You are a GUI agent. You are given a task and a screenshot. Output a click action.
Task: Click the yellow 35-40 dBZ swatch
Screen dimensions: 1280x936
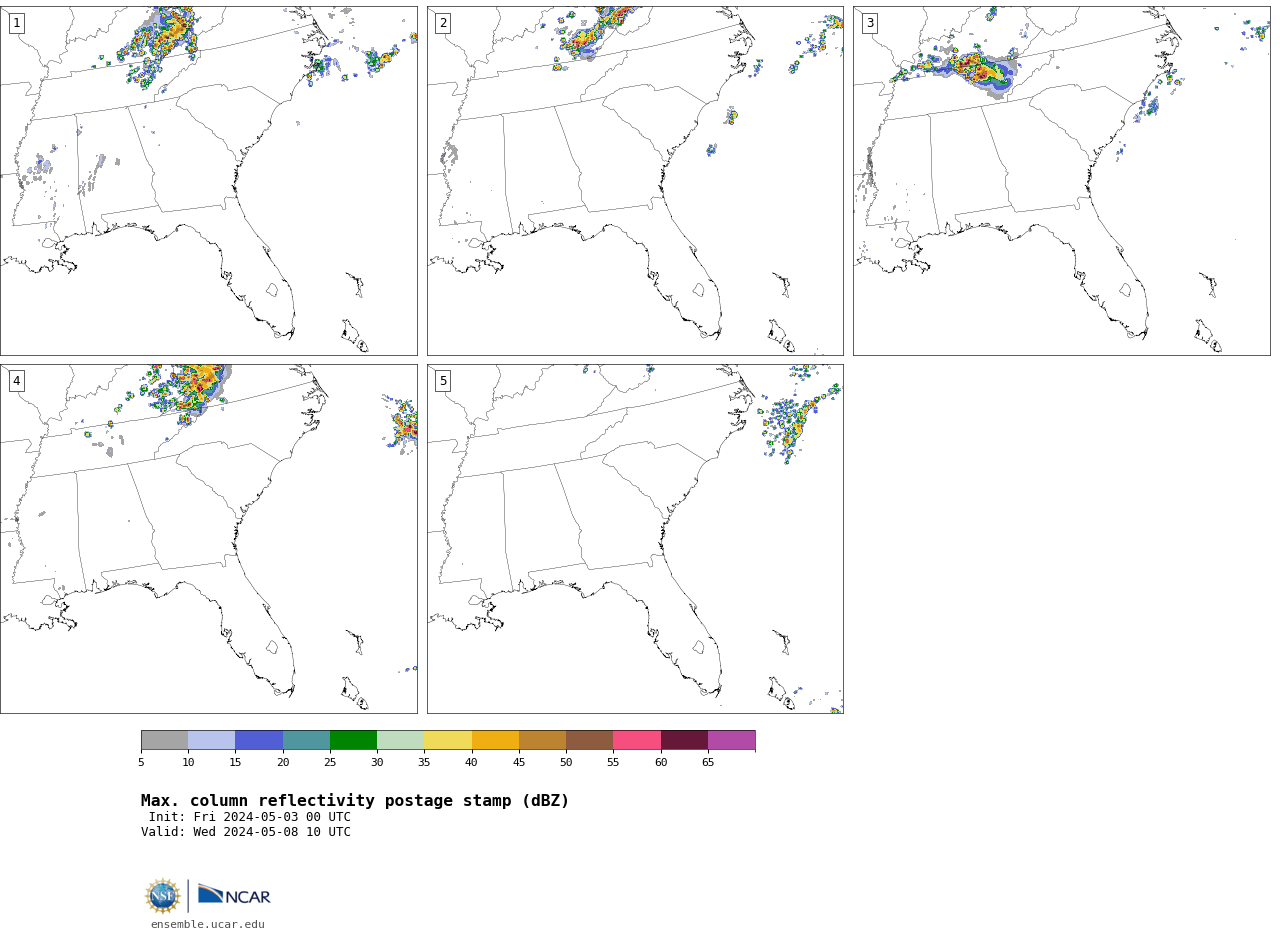pyautogui.click(x=448, y=740)
